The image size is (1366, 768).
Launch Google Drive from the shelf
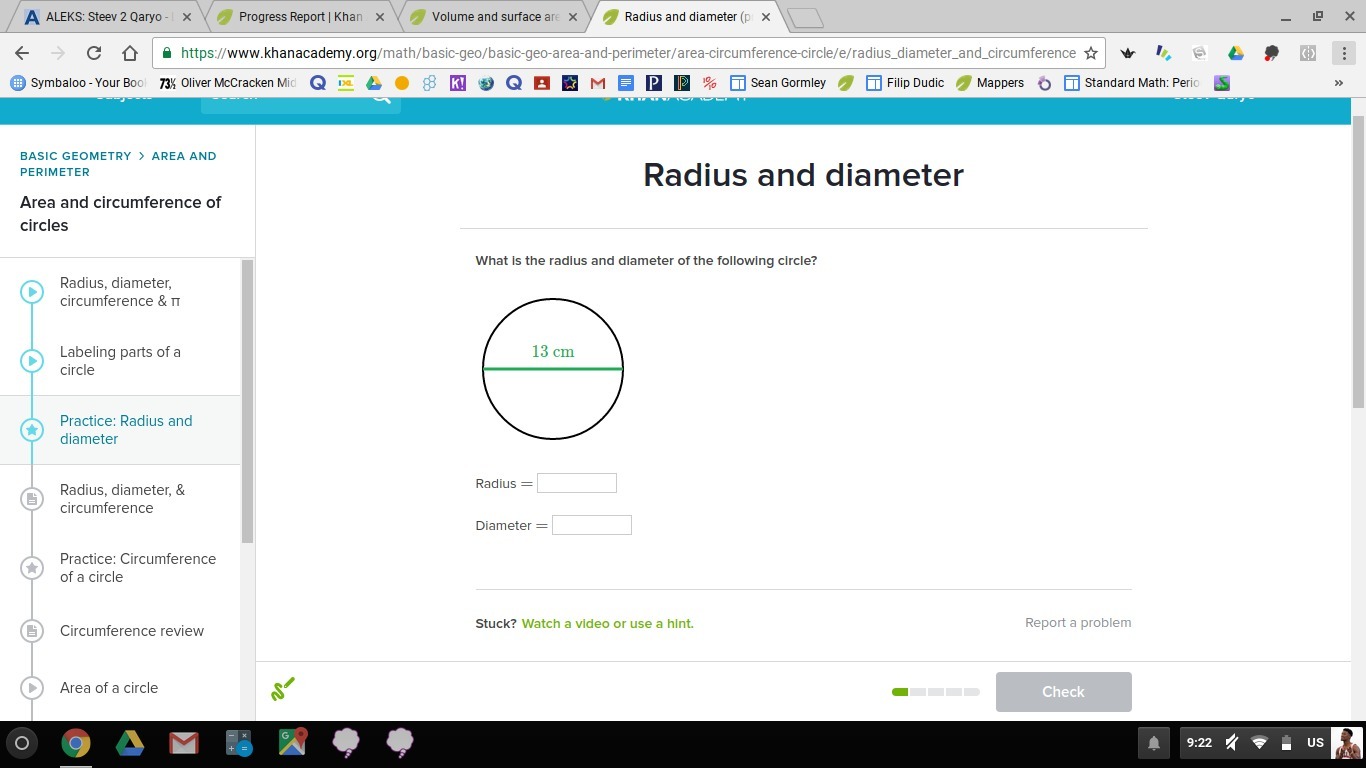(x=130, y=742)
